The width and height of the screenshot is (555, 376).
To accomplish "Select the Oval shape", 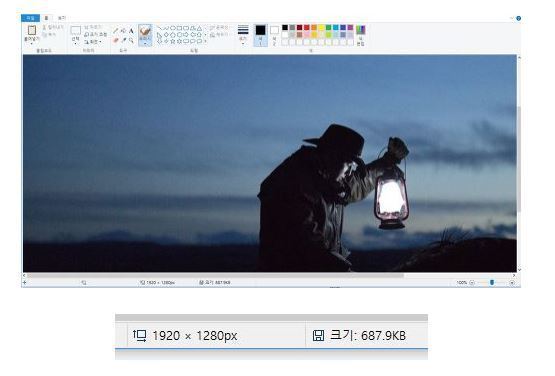I will coord(173,28).
